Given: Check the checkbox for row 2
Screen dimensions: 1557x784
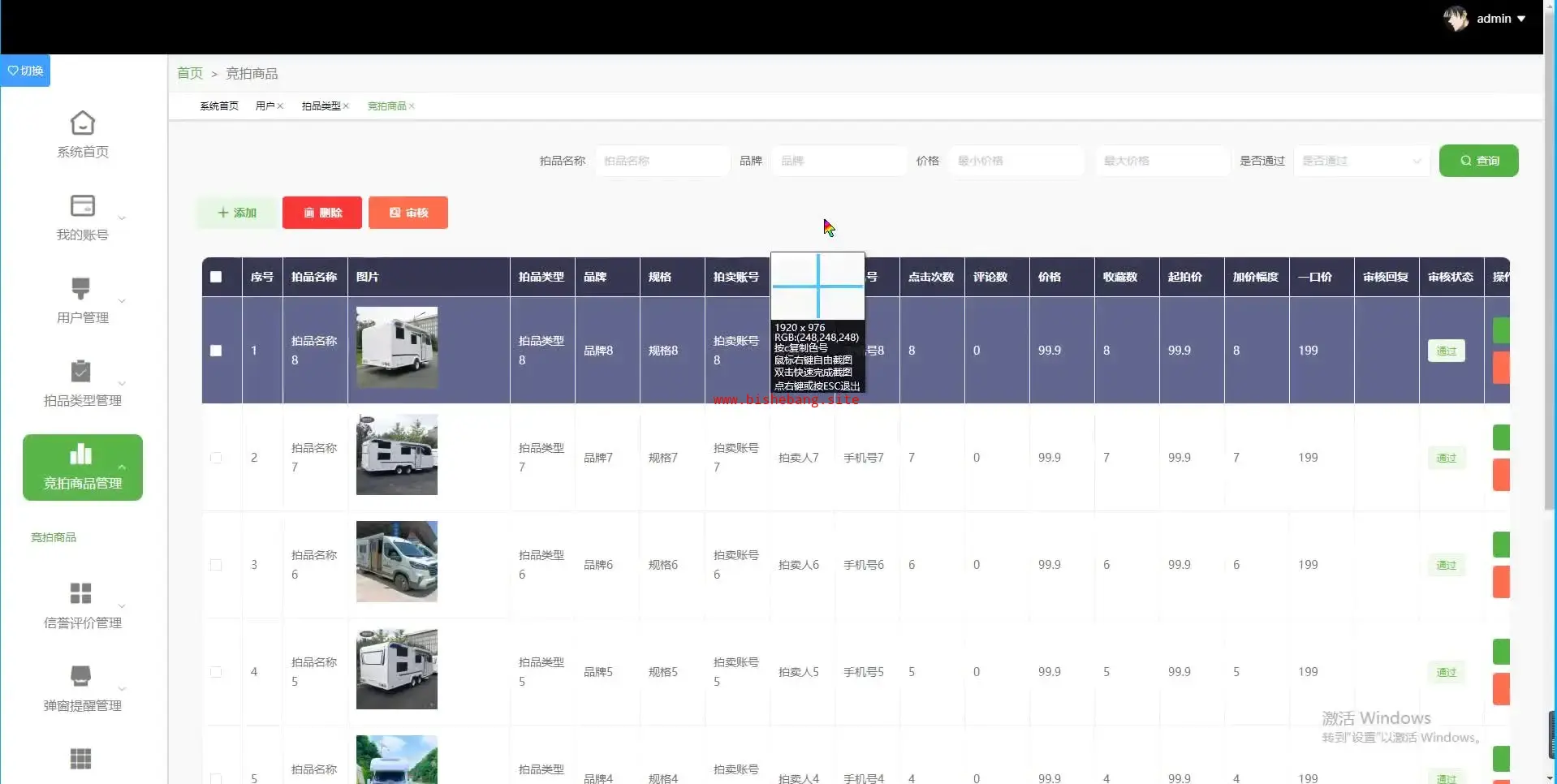Looking at the screenshot, I should click(x=216, y=458).
